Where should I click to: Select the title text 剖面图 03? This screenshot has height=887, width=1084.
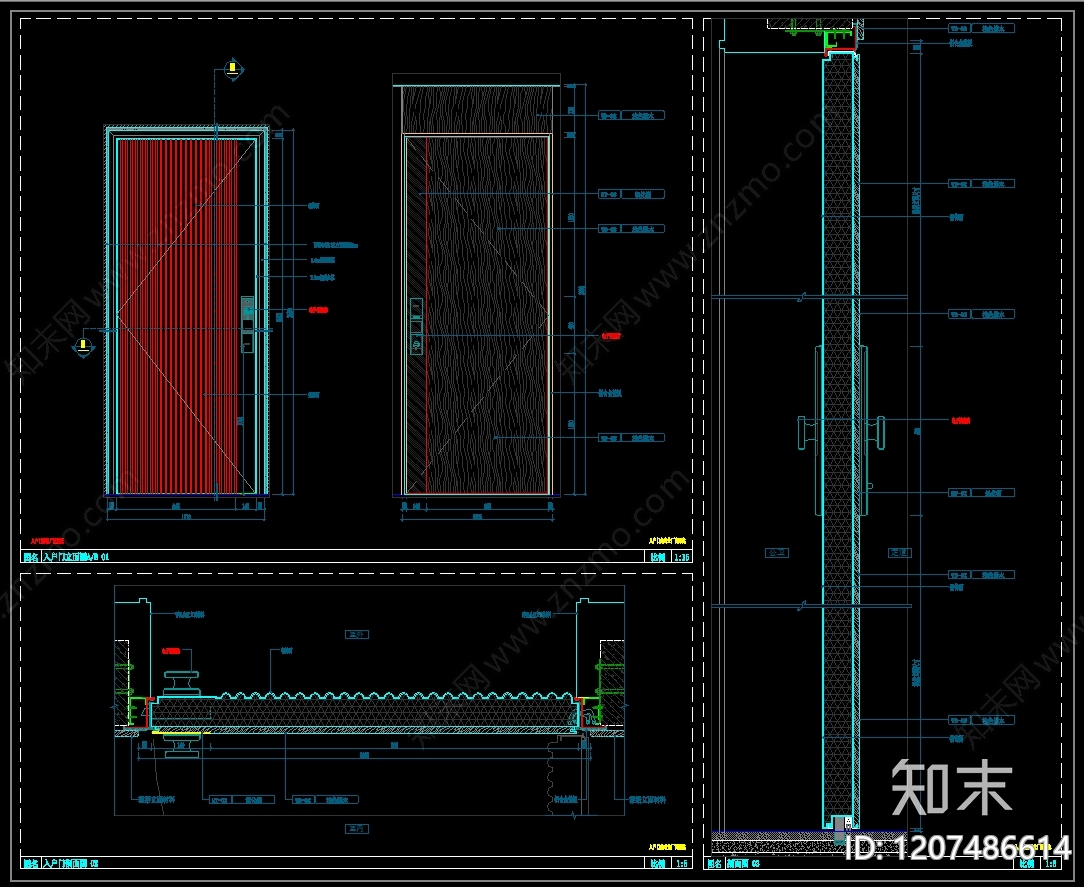coord(743,863)
